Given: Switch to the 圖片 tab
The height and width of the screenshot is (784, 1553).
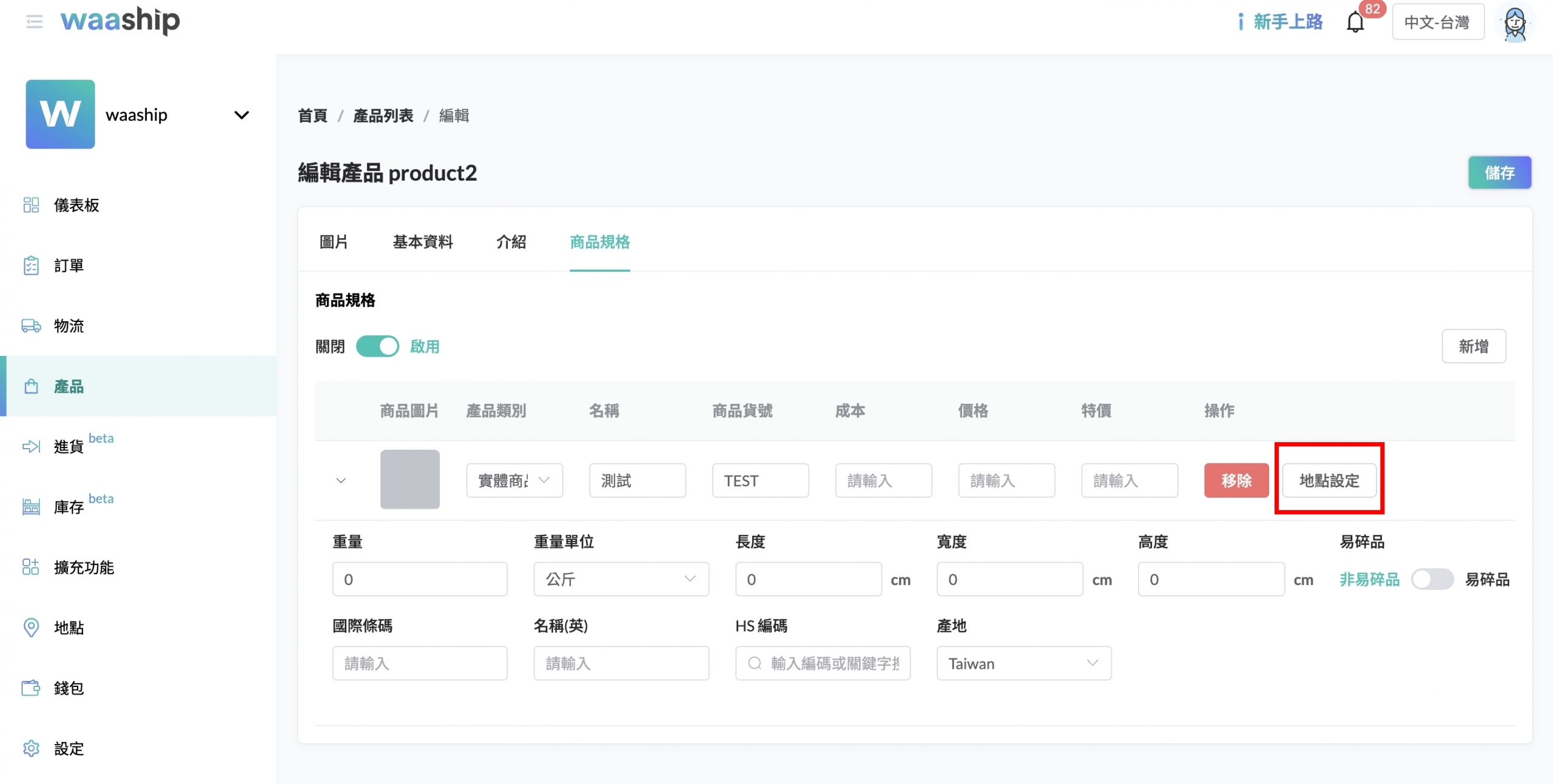Looking at the screenshot, I should coord(334,242).
